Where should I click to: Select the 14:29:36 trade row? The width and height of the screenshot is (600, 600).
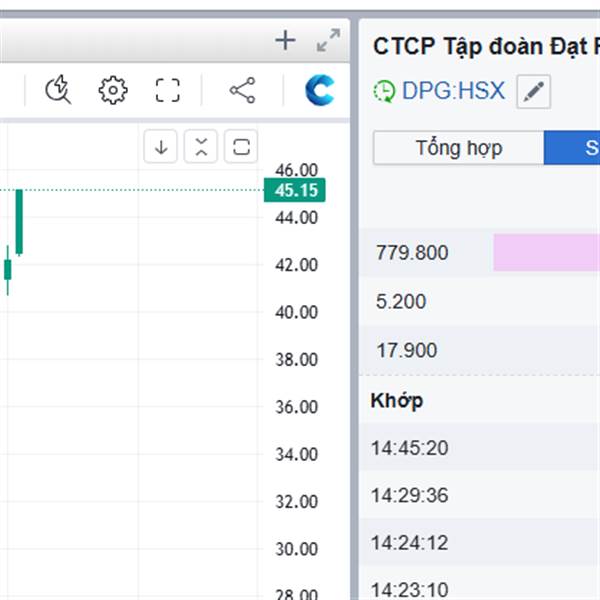click(479, 495)
